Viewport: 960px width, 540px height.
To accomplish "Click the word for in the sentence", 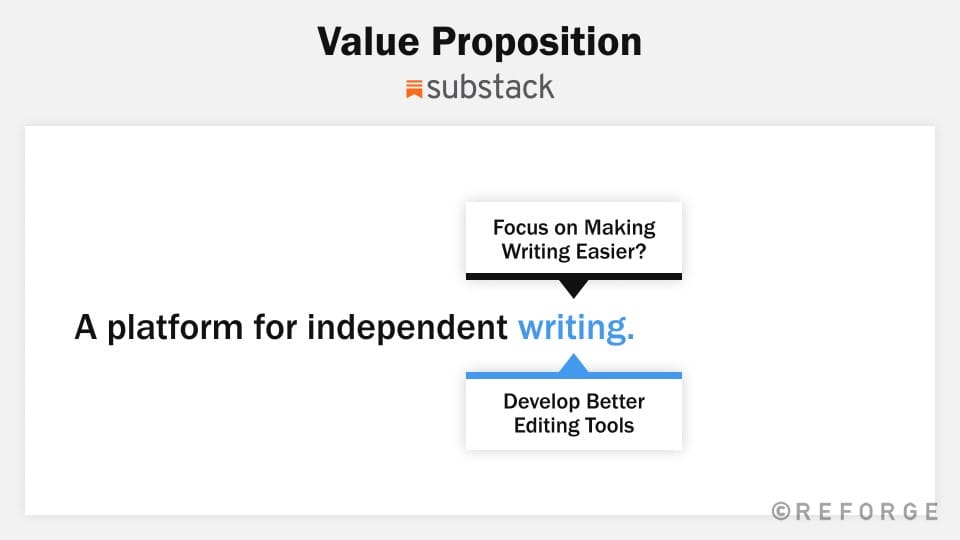I will 275,327.
